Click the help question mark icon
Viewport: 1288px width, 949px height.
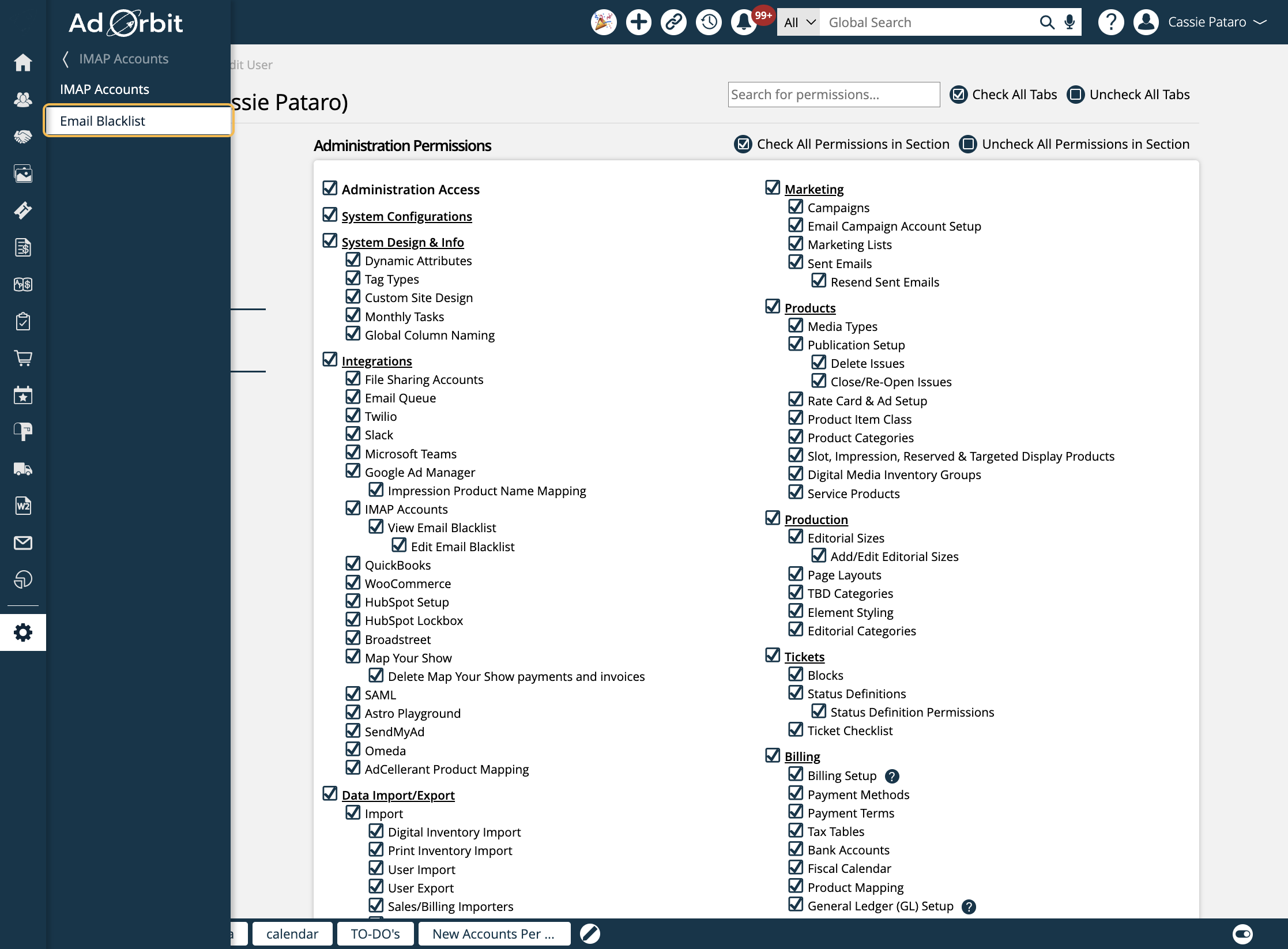pos(1112,22)
